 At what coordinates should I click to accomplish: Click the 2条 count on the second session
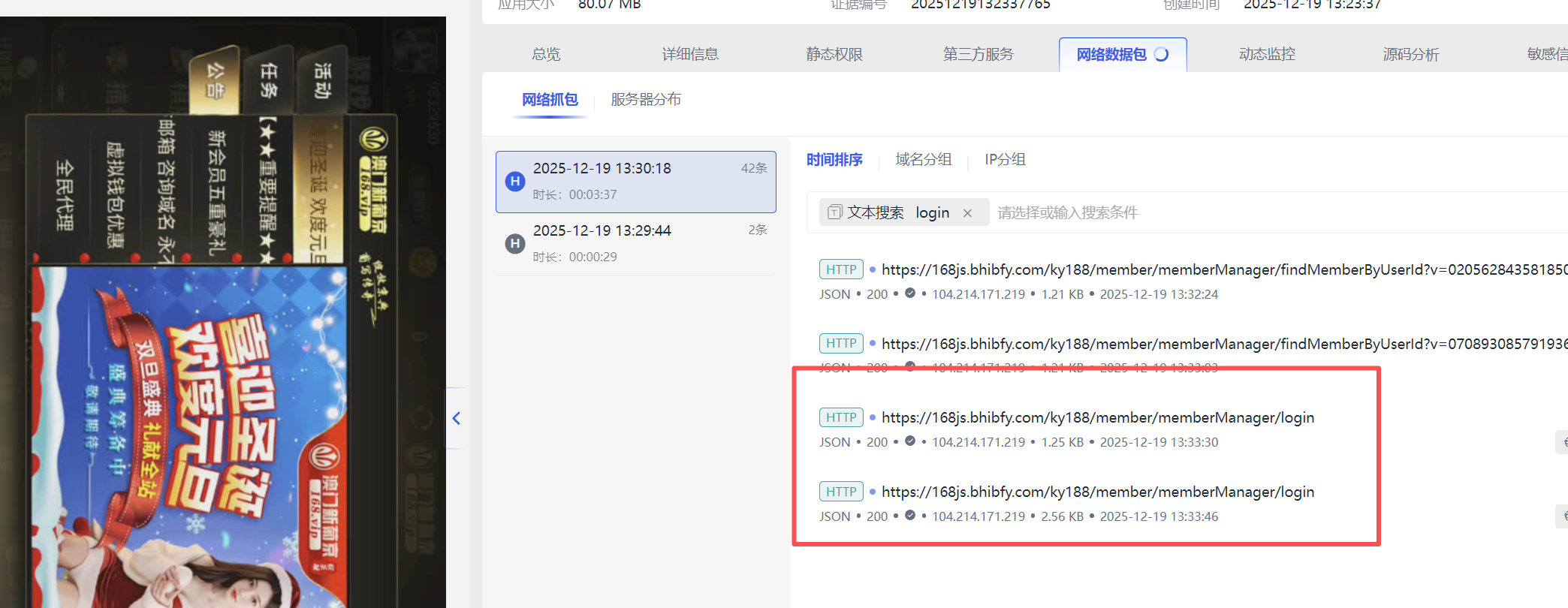(x=758, y=230)
